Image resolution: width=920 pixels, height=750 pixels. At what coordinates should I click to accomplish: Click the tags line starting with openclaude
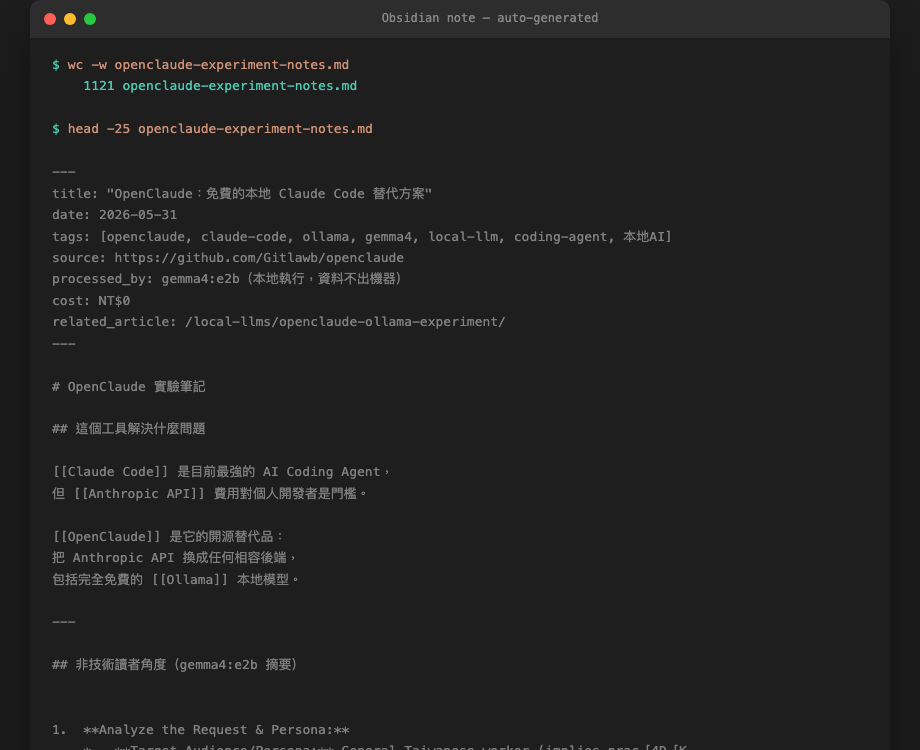pyautogui.click(x=361, y=237)
